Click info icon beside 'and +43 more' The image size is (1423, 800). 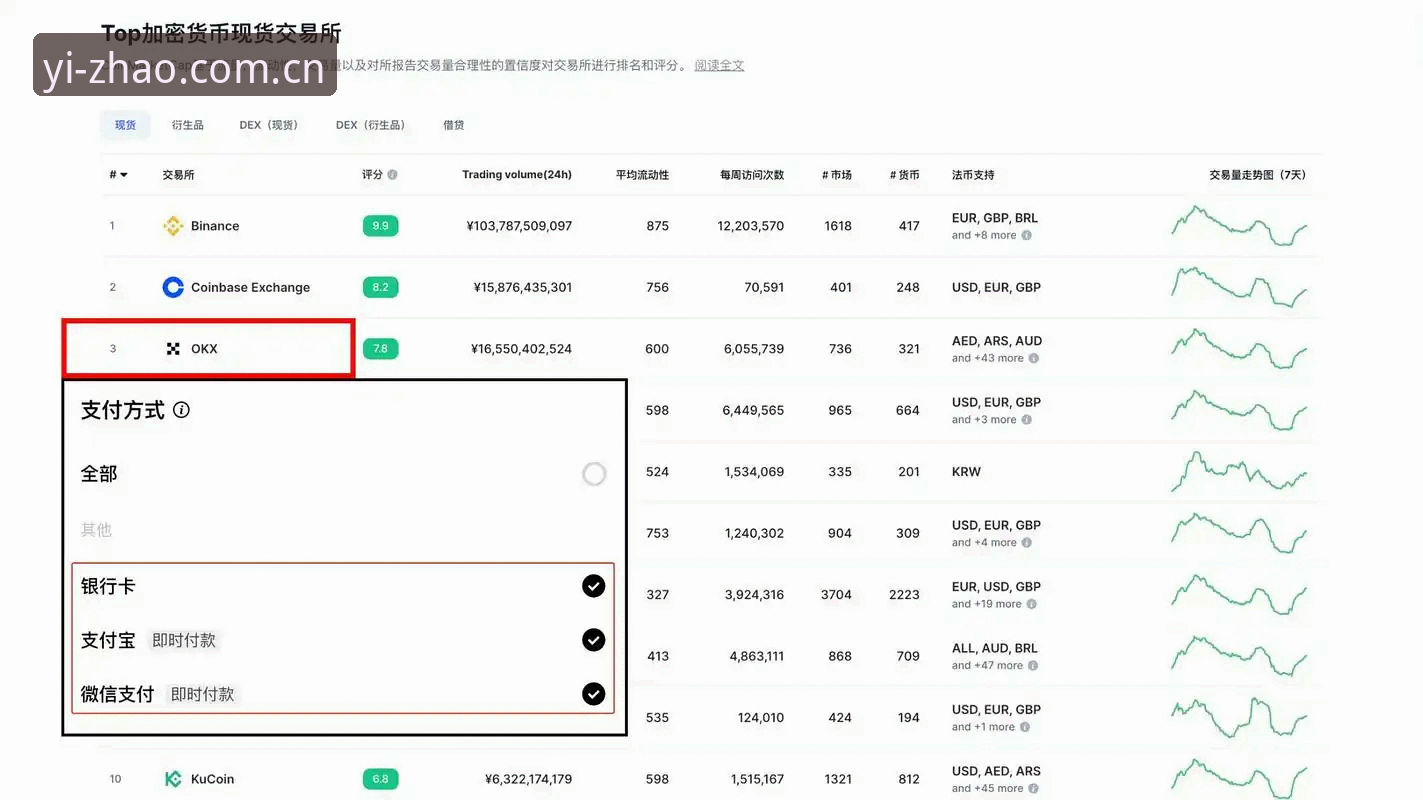pyautogui.click(x=1033, y=358)
